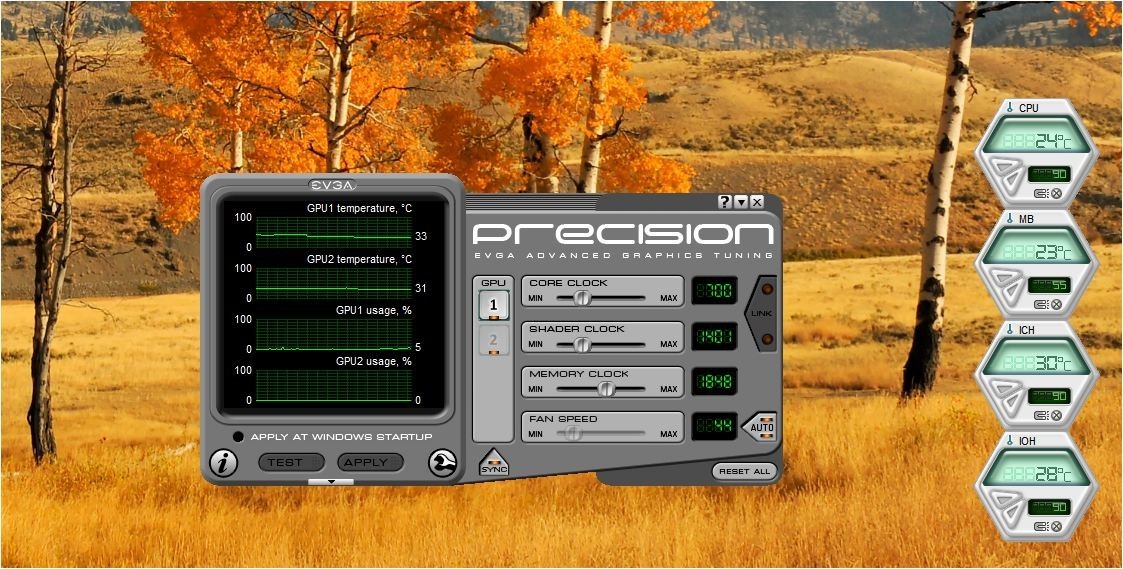Viewport: 1123px width, 569px height.
Task: Click the Shader Clock slider handle
Action: 582,344
